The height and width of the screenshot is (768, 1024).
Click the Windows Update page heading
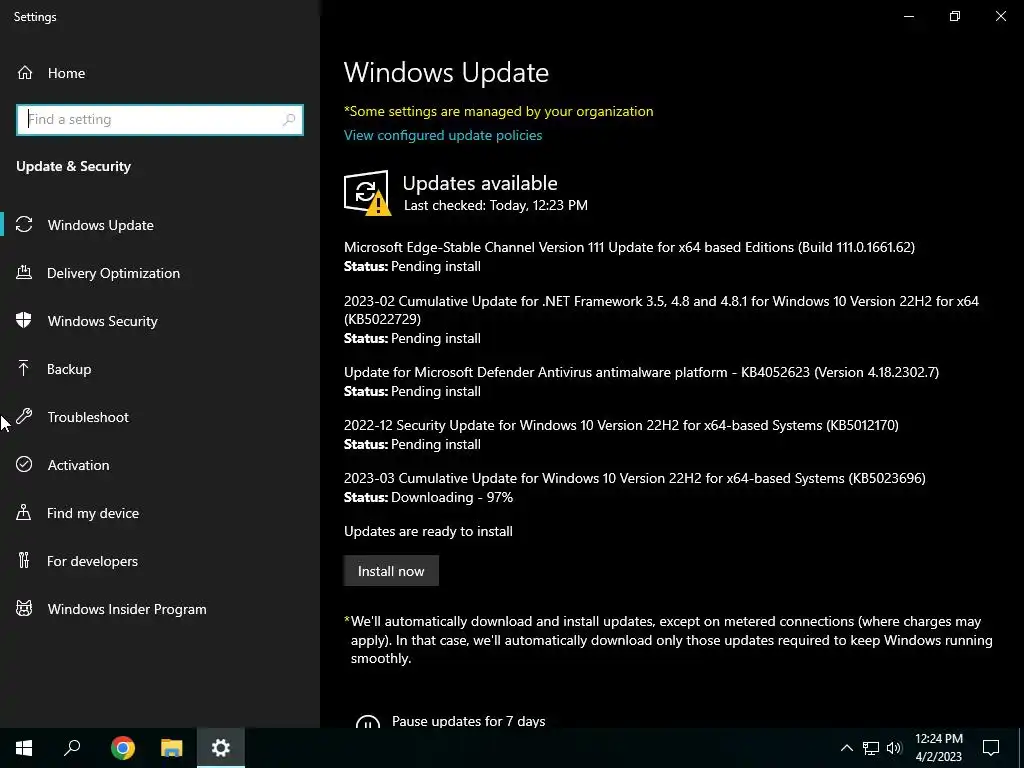click(446, 72)
